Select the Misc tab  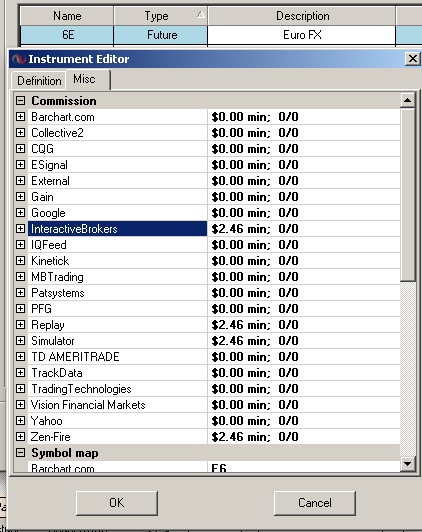pyautogui.click(x=88, y=79)
